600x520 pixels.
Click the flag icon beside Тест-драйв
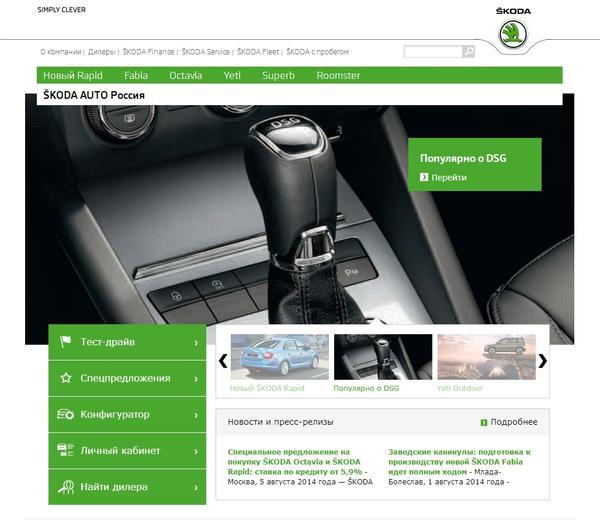[65, 341]
